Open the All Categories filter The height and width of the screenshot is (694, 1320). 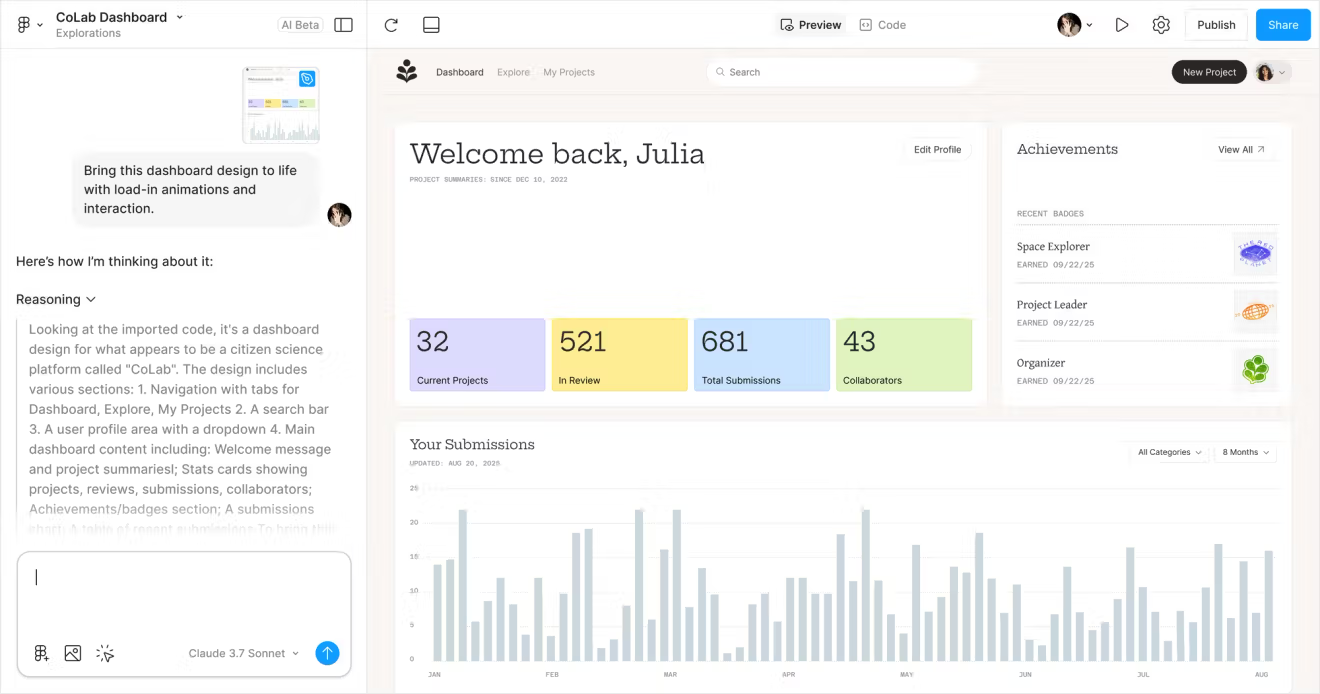pyautogui.click(x=1167, y=452)
